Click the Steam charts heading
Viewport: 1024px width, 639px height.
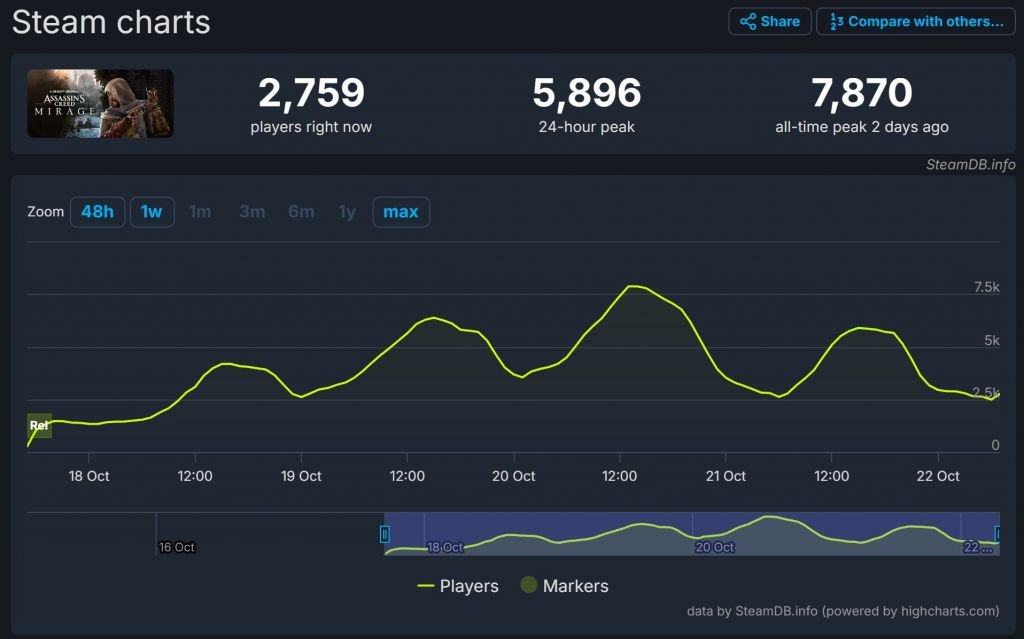[x=111, y=22]
